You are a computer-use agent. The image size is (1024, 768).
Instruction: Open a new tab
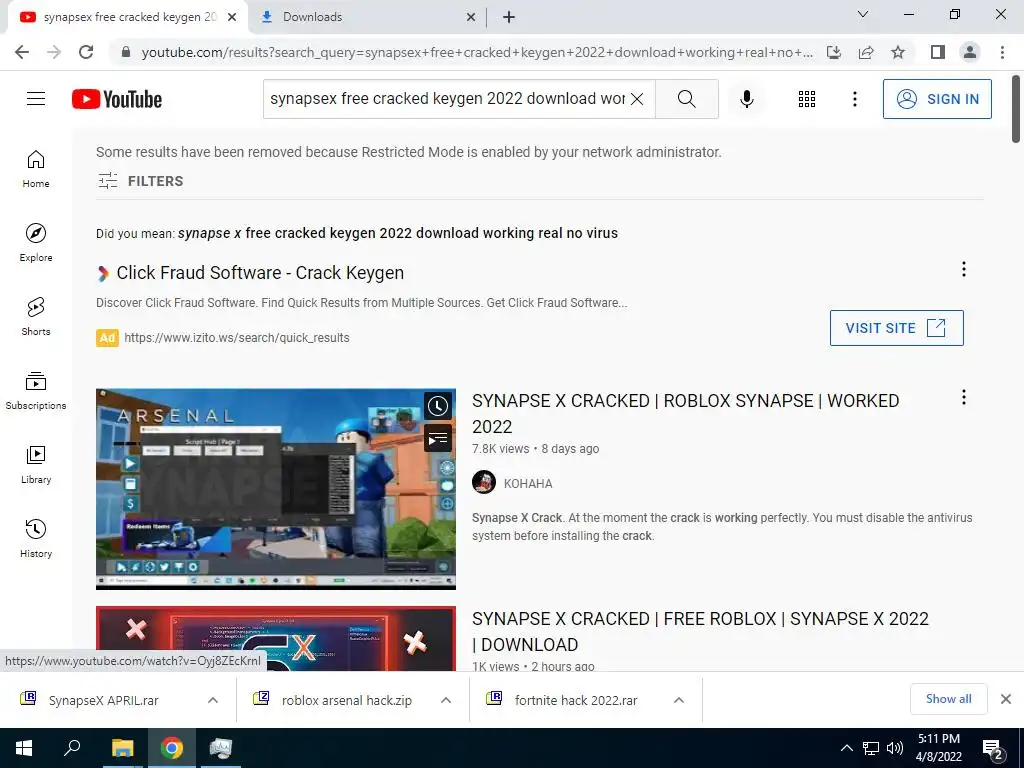pos(509,18)
